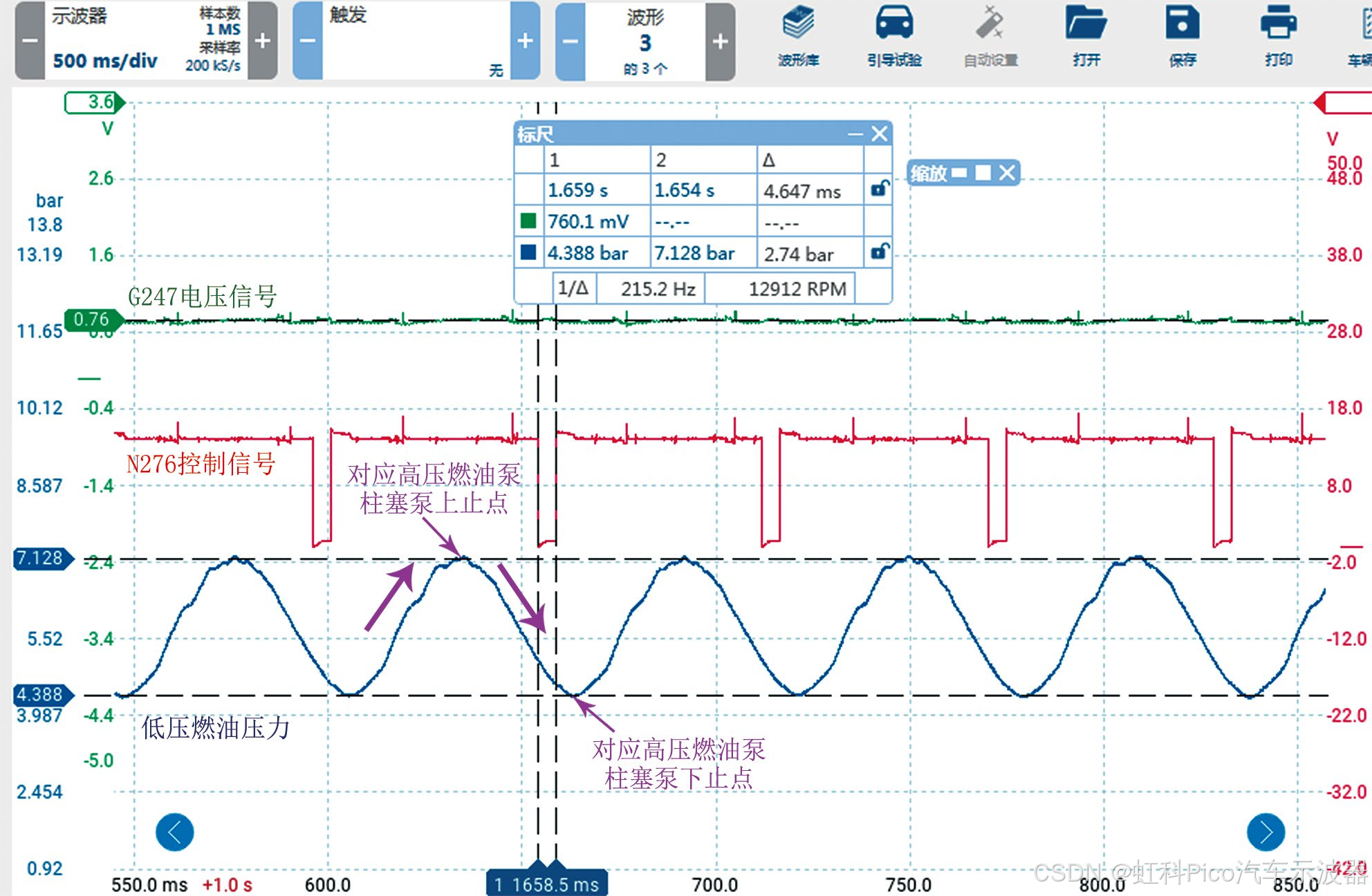Screen dimensions: 1372x896
Task: Toggle the bar ruler lock icon
Action: [879, 252]
